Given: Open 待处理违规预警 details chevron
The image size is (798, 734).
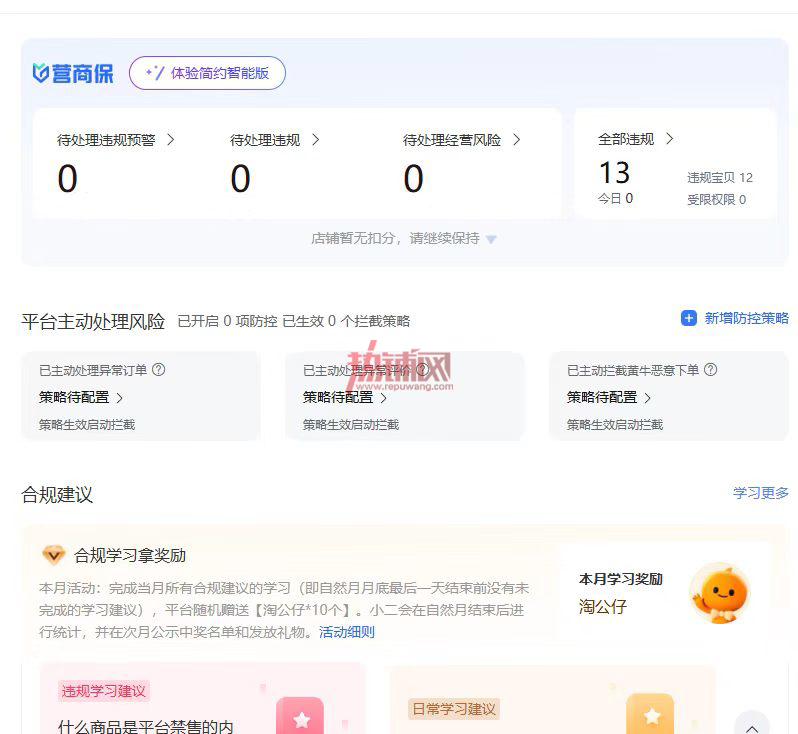Looking at the screenshot, I should (171, 139).
